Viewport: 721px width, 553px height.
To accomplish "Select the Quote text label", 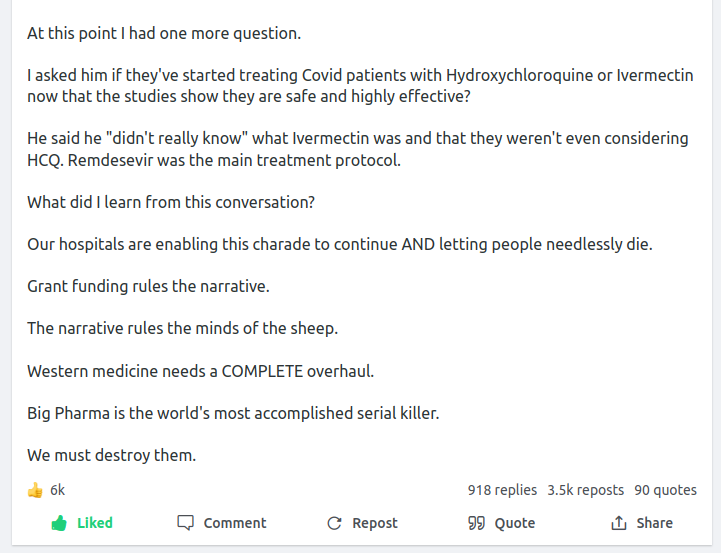I will pyautogui.click(x=515, y=523).
